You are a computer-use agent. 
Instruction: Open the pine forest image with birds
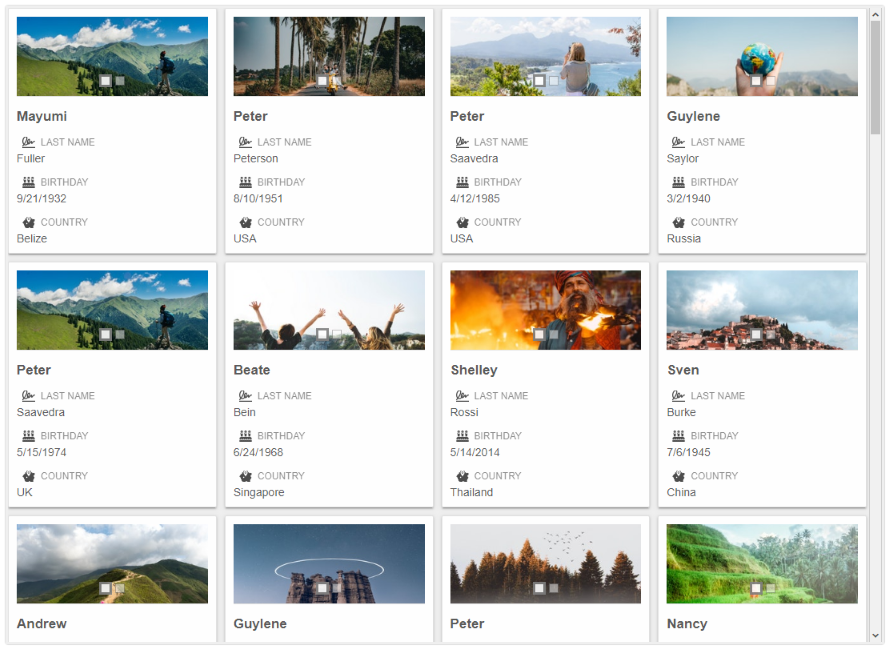coord(545,563)
